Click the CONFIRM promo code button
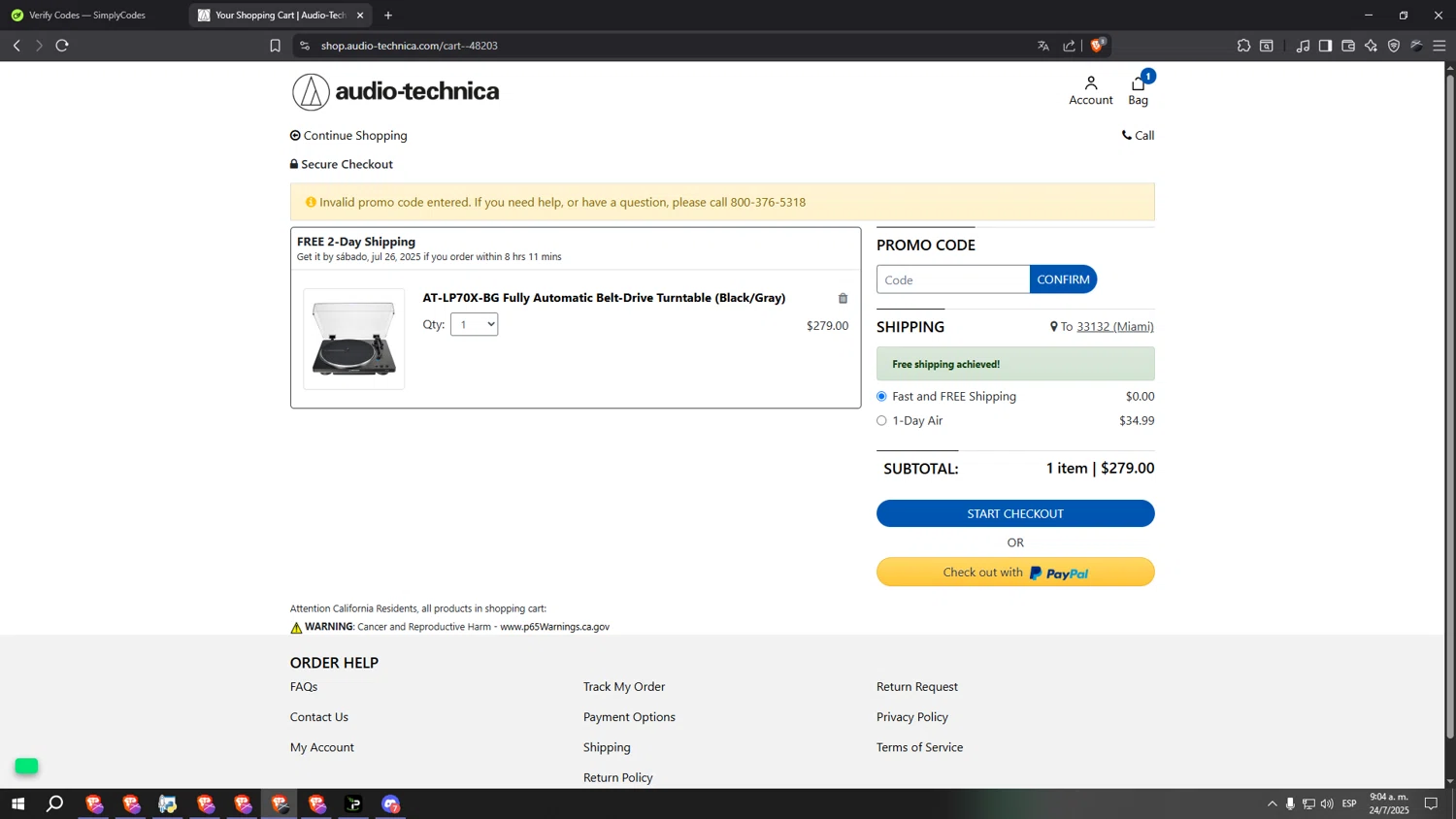The image size is (1456, 819). tap(1063, 279)
